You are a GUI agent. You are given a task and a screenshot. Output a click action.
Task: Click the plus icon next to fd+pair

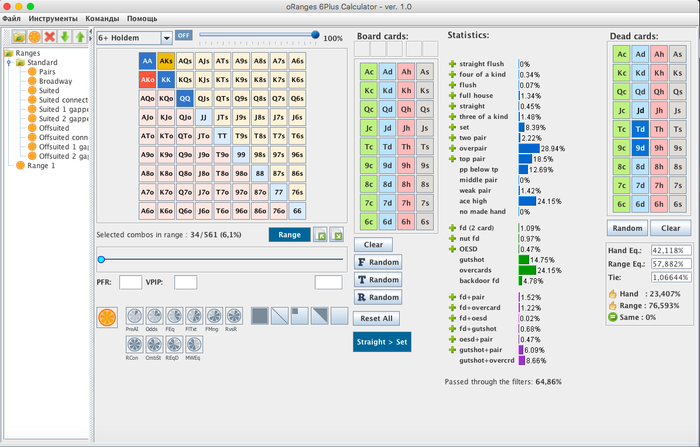pyautogui.click(x=452, y=297)
